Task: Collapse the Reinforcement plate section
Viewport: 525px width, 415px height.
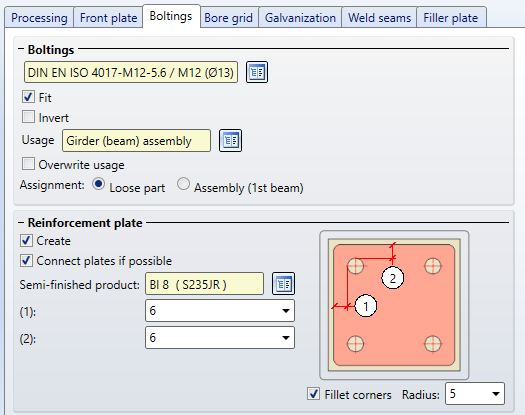Action: 21,223
